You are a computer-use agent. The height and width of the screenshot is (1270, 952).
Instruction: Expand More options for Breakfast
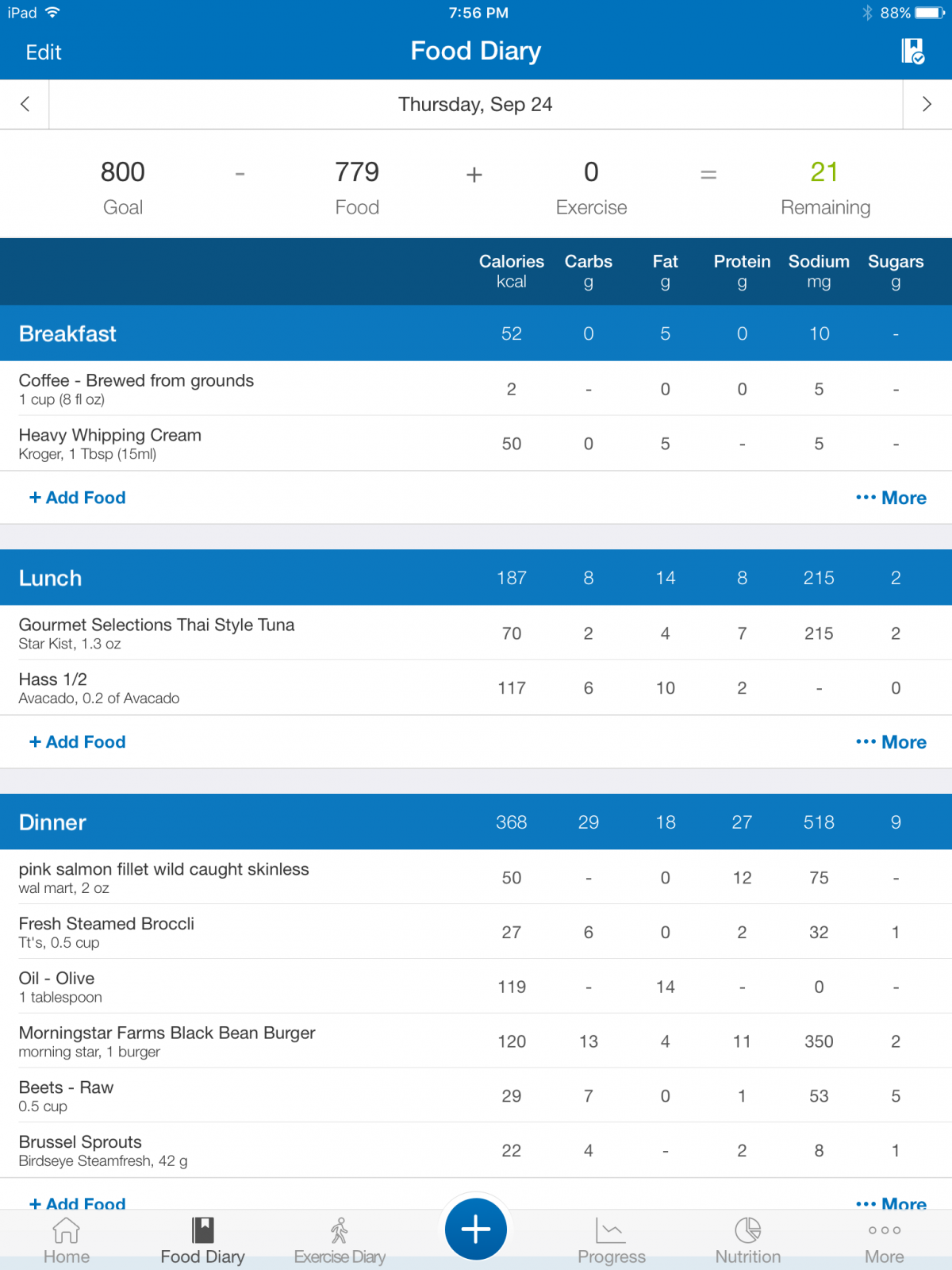891,498
